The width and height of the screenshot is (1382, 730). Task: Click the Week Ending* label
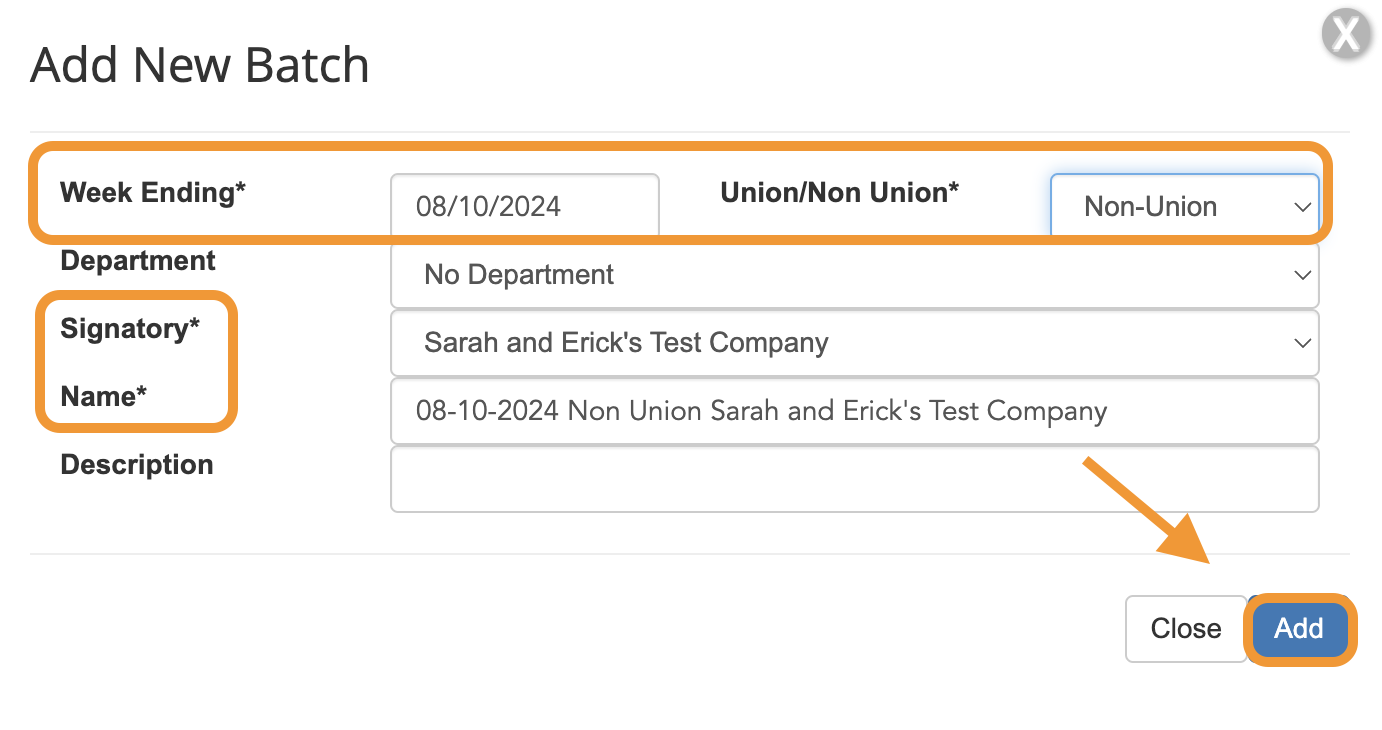click(x=153, y=192)
